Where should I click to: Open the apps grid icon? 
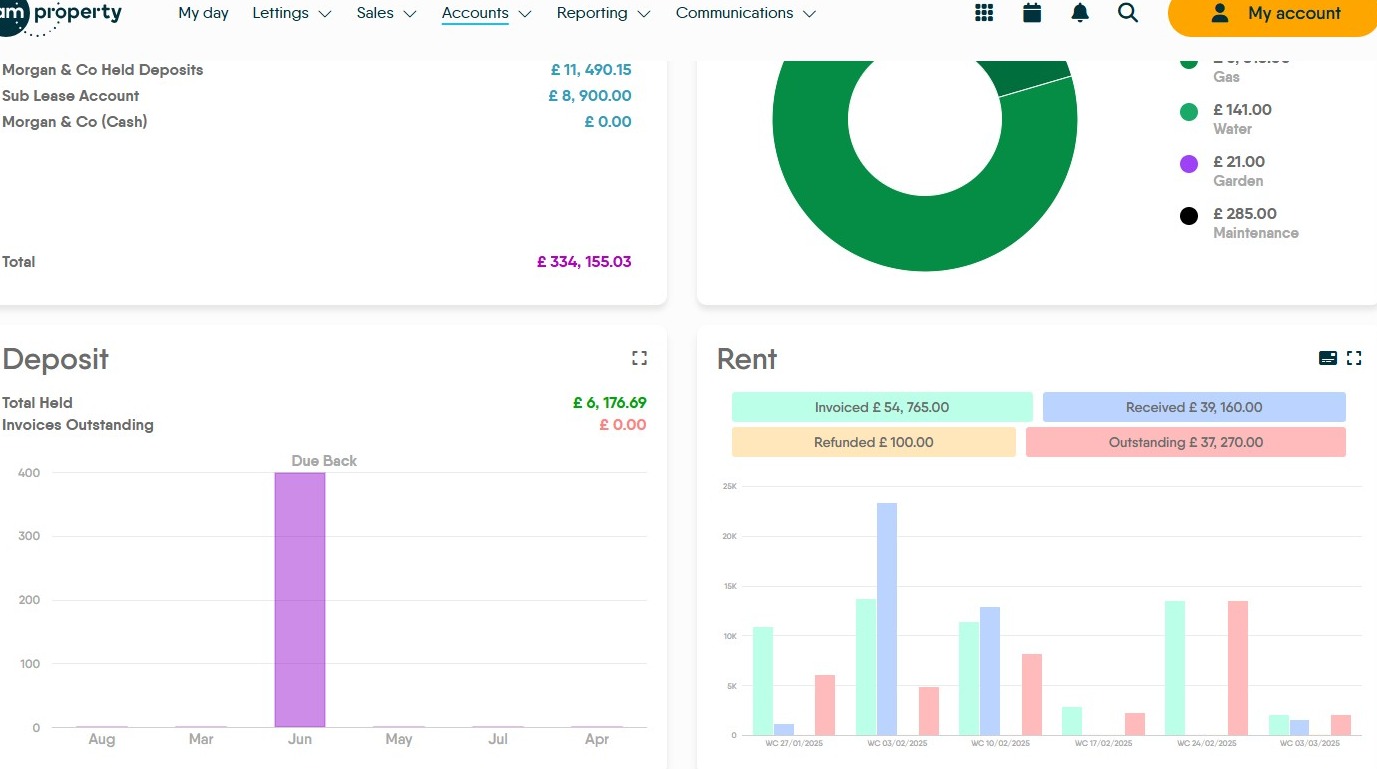point(984,13)
